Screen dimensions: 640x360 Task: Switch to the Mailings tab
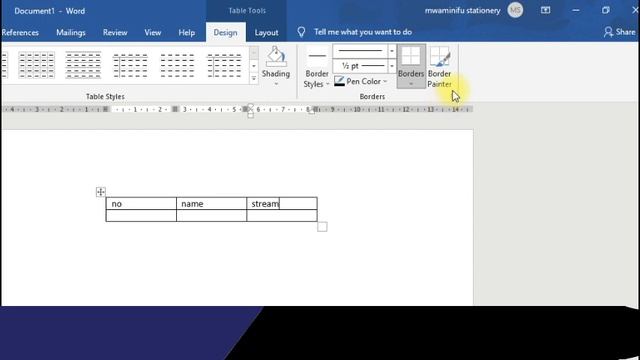(71, 32)
